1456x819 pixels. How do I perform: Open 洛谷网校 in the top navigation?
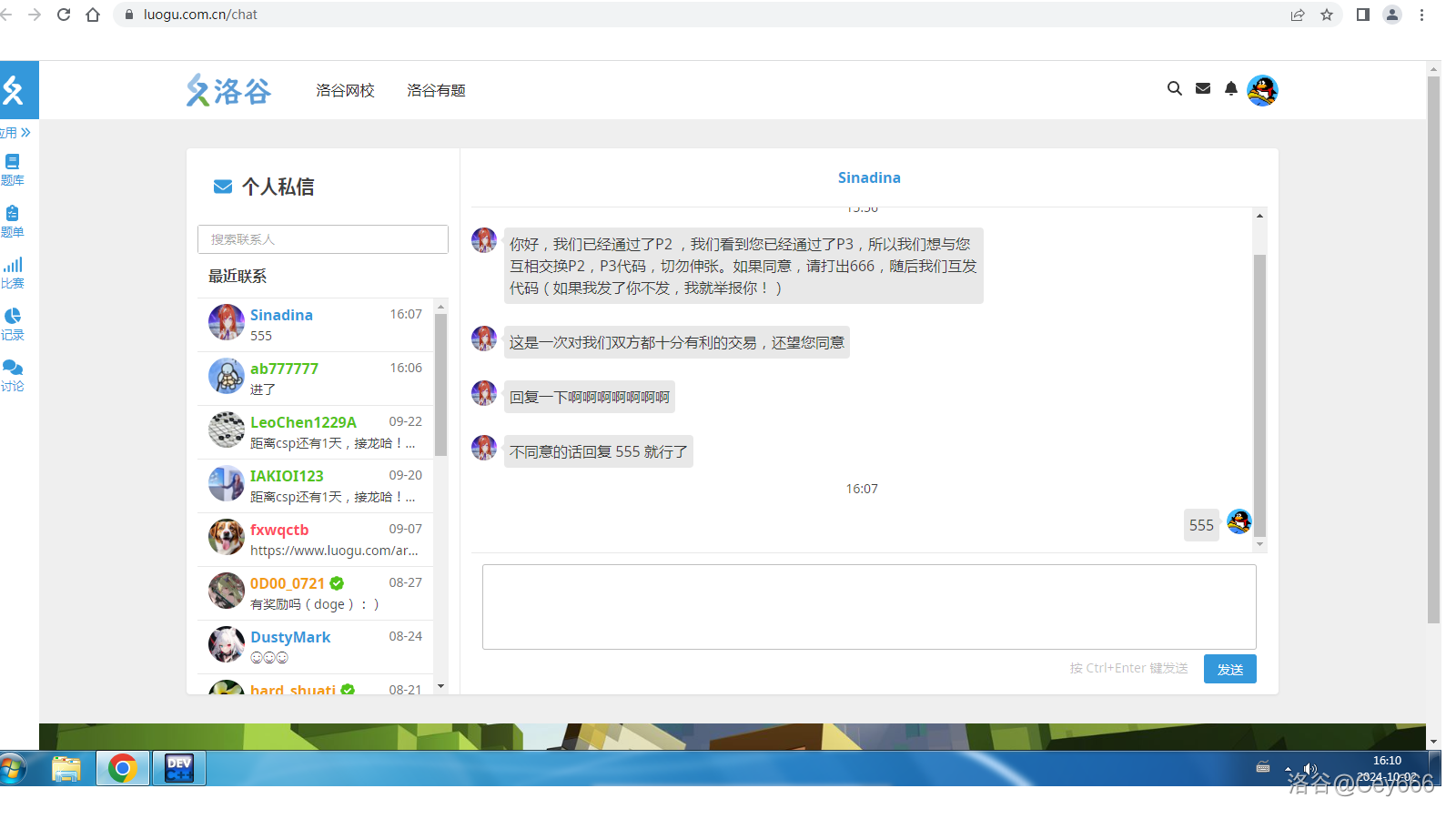coord(345,90)
